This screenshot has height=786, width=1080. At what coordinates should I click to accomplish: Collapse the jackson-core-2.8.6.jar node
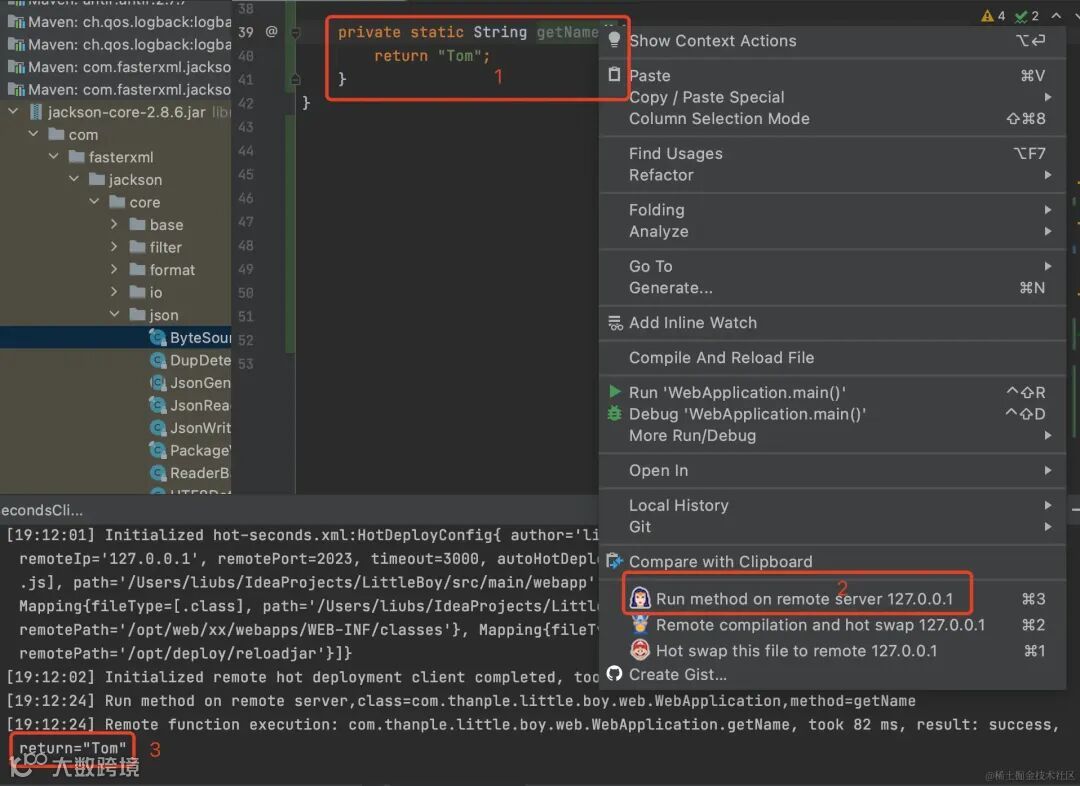(13, 111)
